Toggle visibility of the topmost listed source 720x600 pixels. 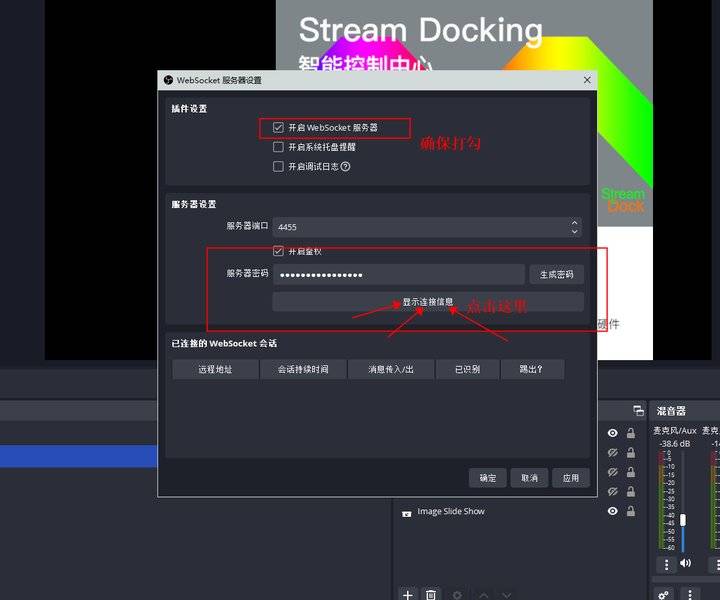[x=613, y=433]
